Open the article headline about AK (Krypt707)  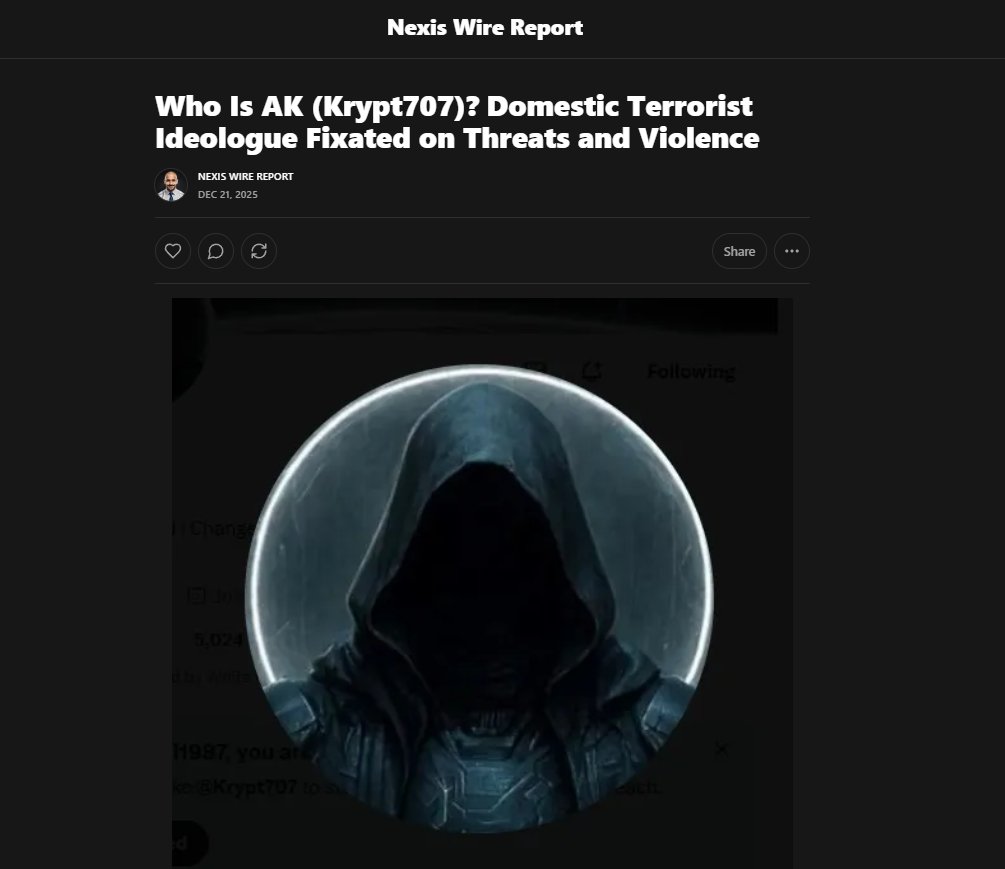[x=457, y=122]
